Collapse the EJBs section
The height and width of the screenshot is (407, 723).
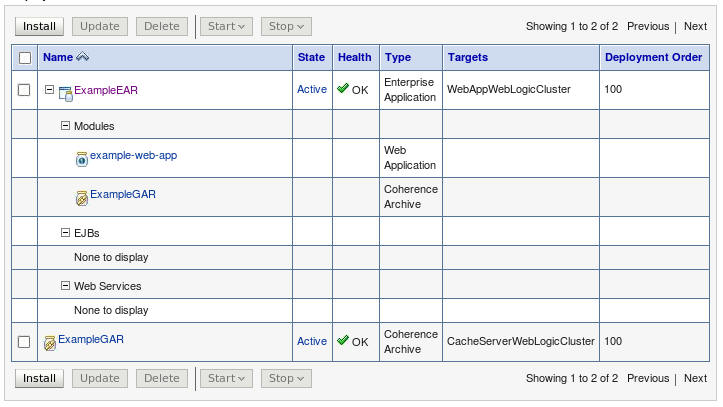pos(66,233)
